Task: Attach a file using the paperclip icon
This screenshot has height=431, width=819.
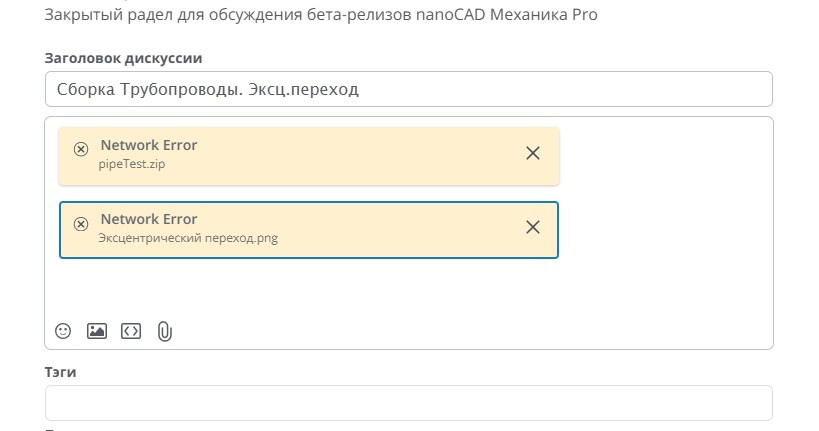Action: pyautogui.click(x=165, y=331)
